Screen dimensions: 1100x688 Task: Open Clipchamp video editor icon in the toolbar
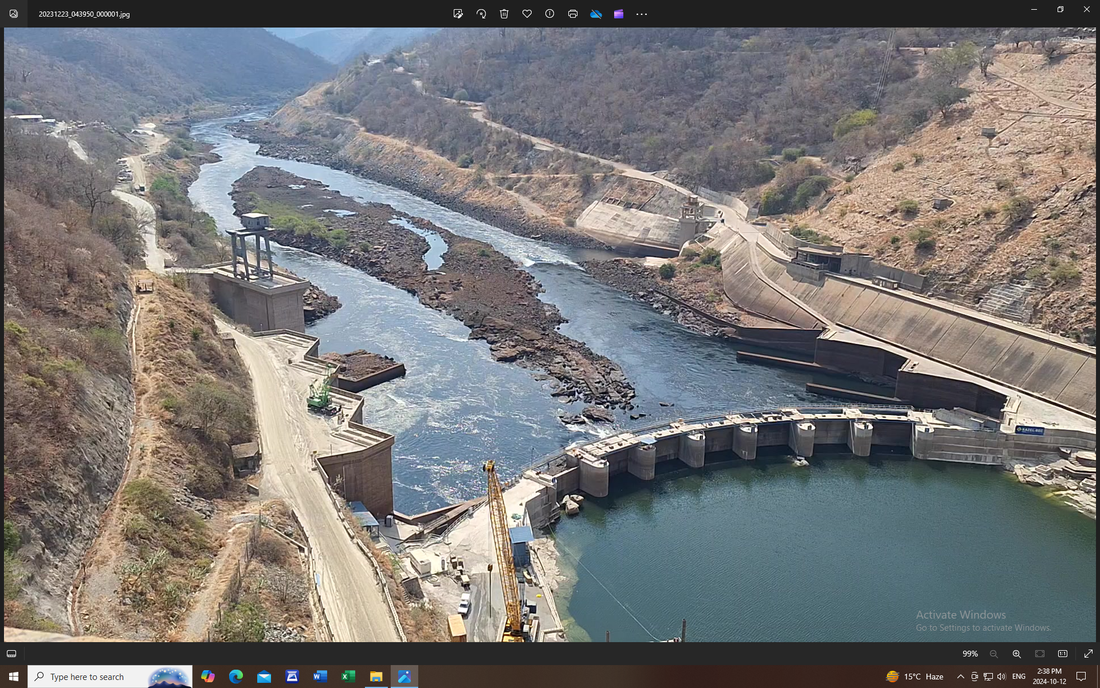619,13
